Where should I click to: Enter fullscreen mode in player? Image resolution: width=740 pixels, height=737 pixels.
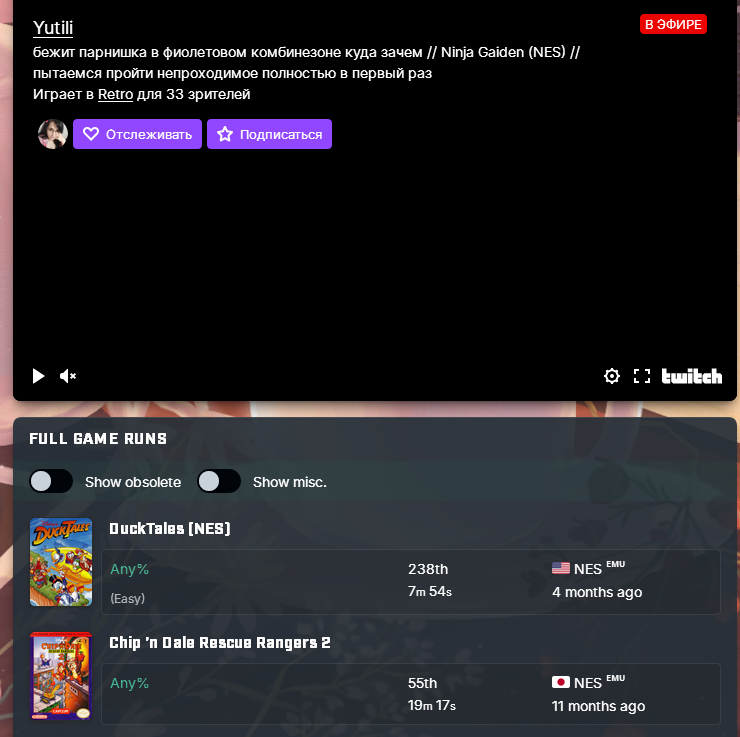(641, 376)
